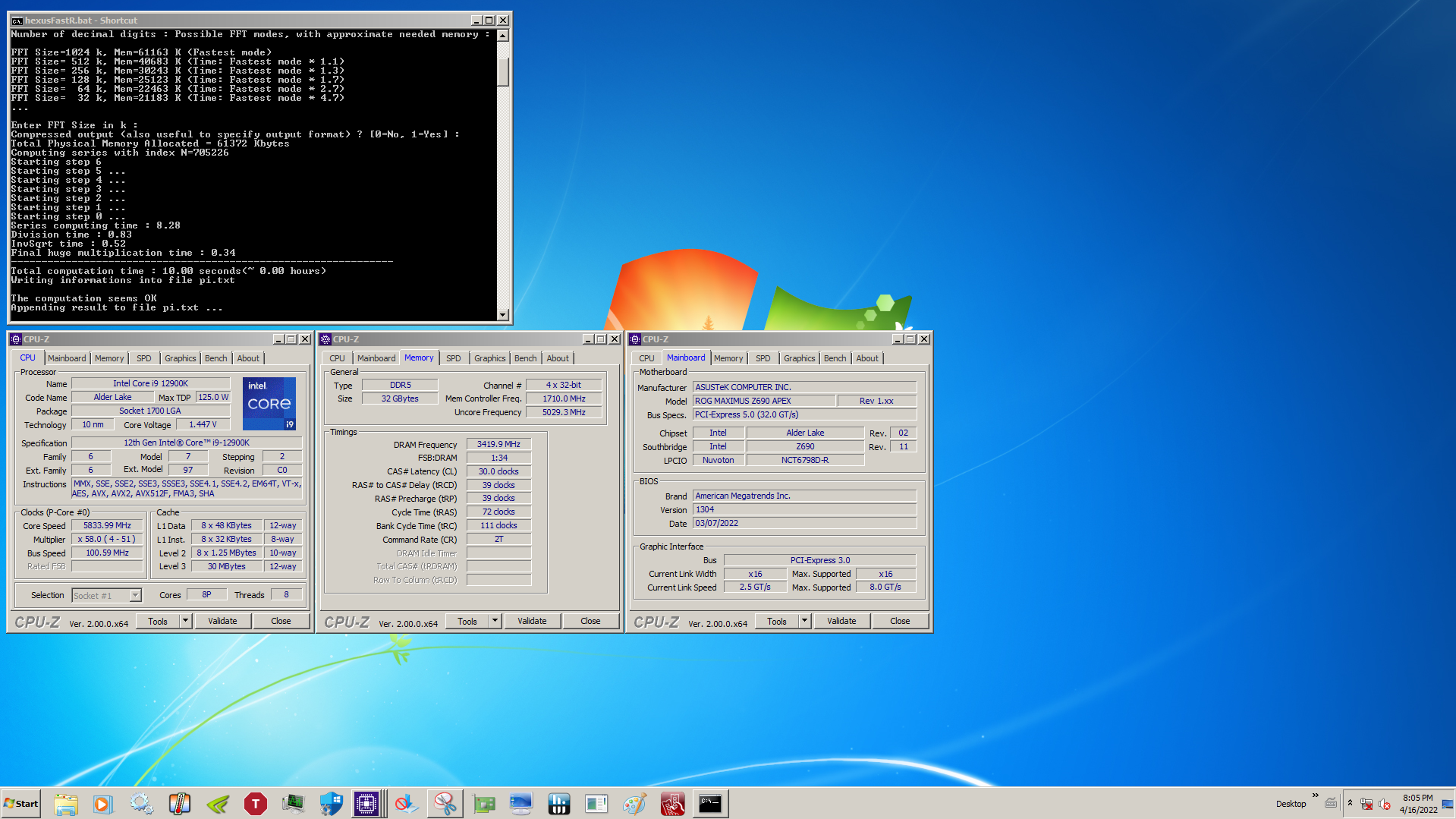This screenshot has width=1456, height=819.
Task: Click the DRAM Frequency value 3419.9 MHz
Action: tap(498, 444)
